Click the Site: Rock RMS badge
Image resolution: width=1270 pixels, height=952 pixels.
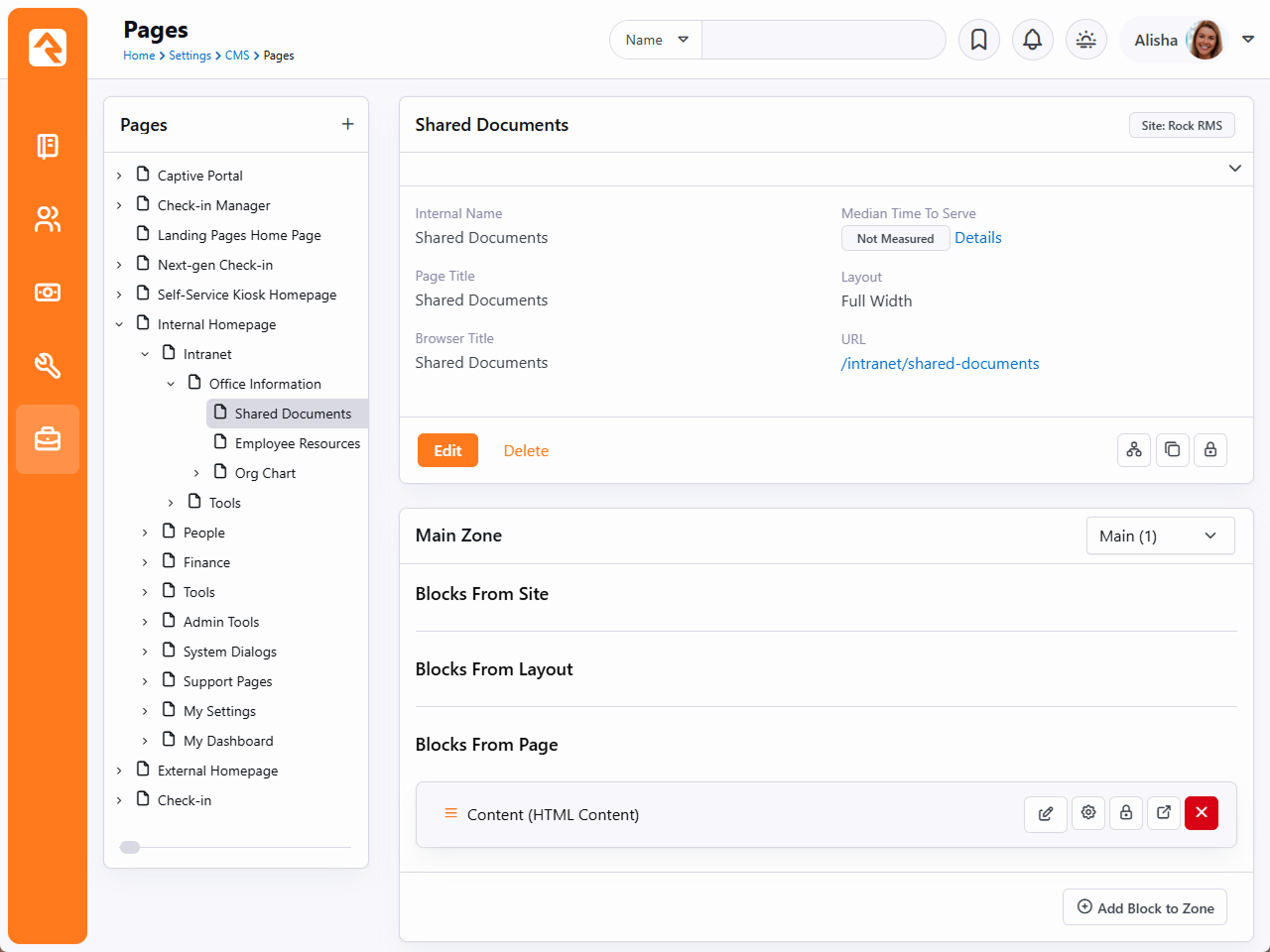pos(1182,125)
